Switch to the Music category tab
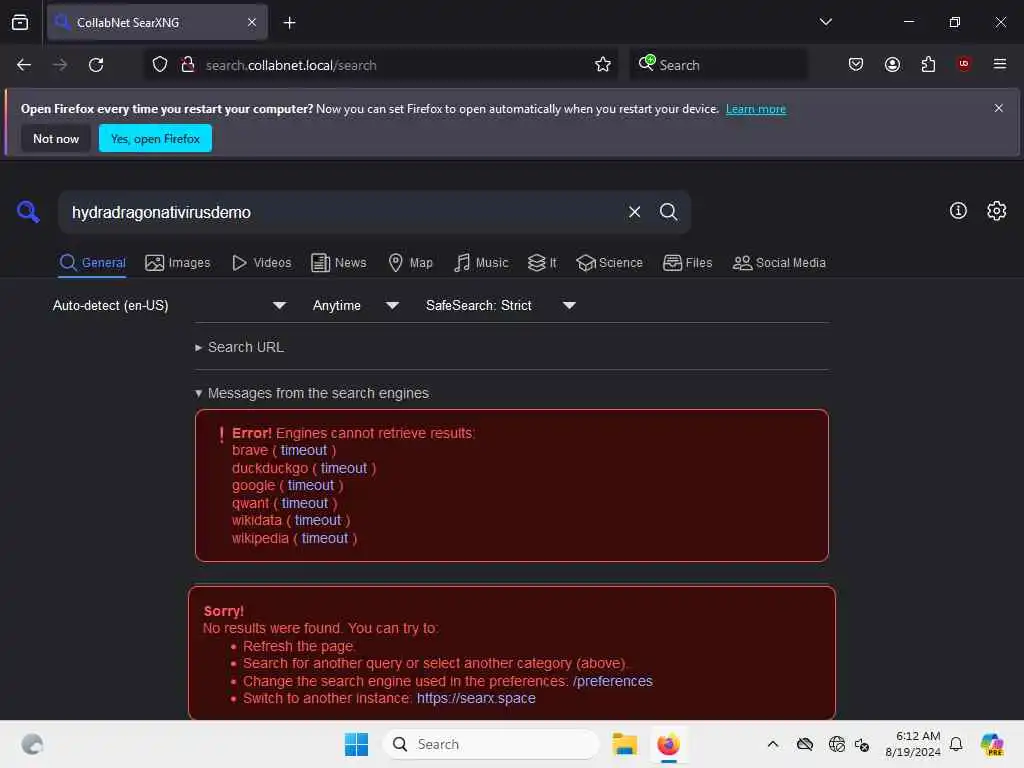Screen dimensions: 1024x768 481,263
